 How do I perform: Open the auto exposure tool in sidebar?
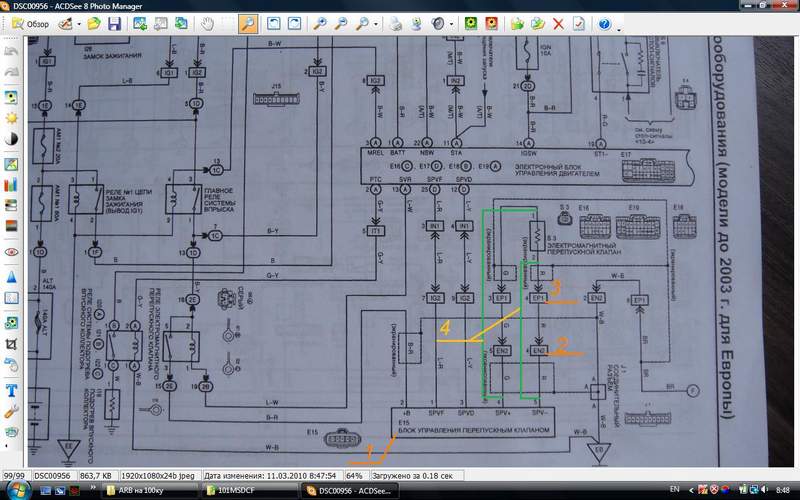click(11, 97)
